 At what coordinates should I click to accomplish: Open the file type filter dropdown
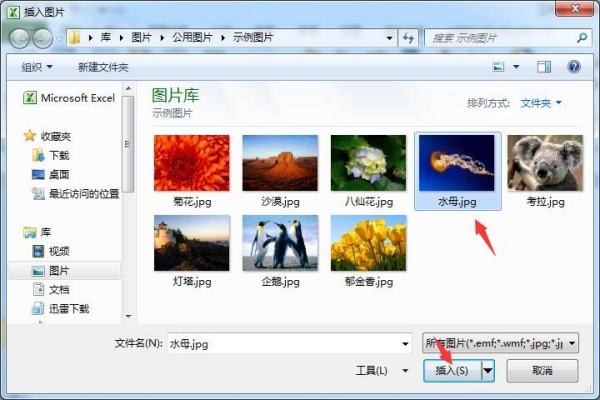pos(501,343)
